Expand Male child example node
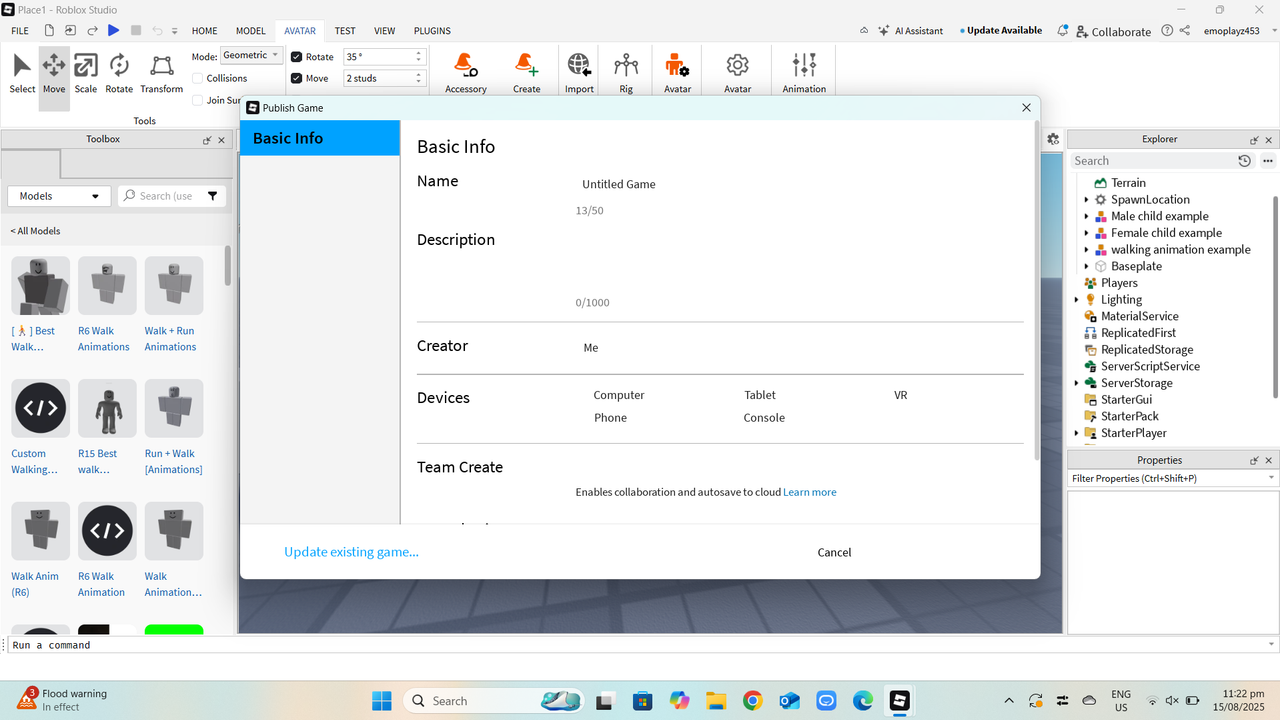 [x=1087, y=216]
